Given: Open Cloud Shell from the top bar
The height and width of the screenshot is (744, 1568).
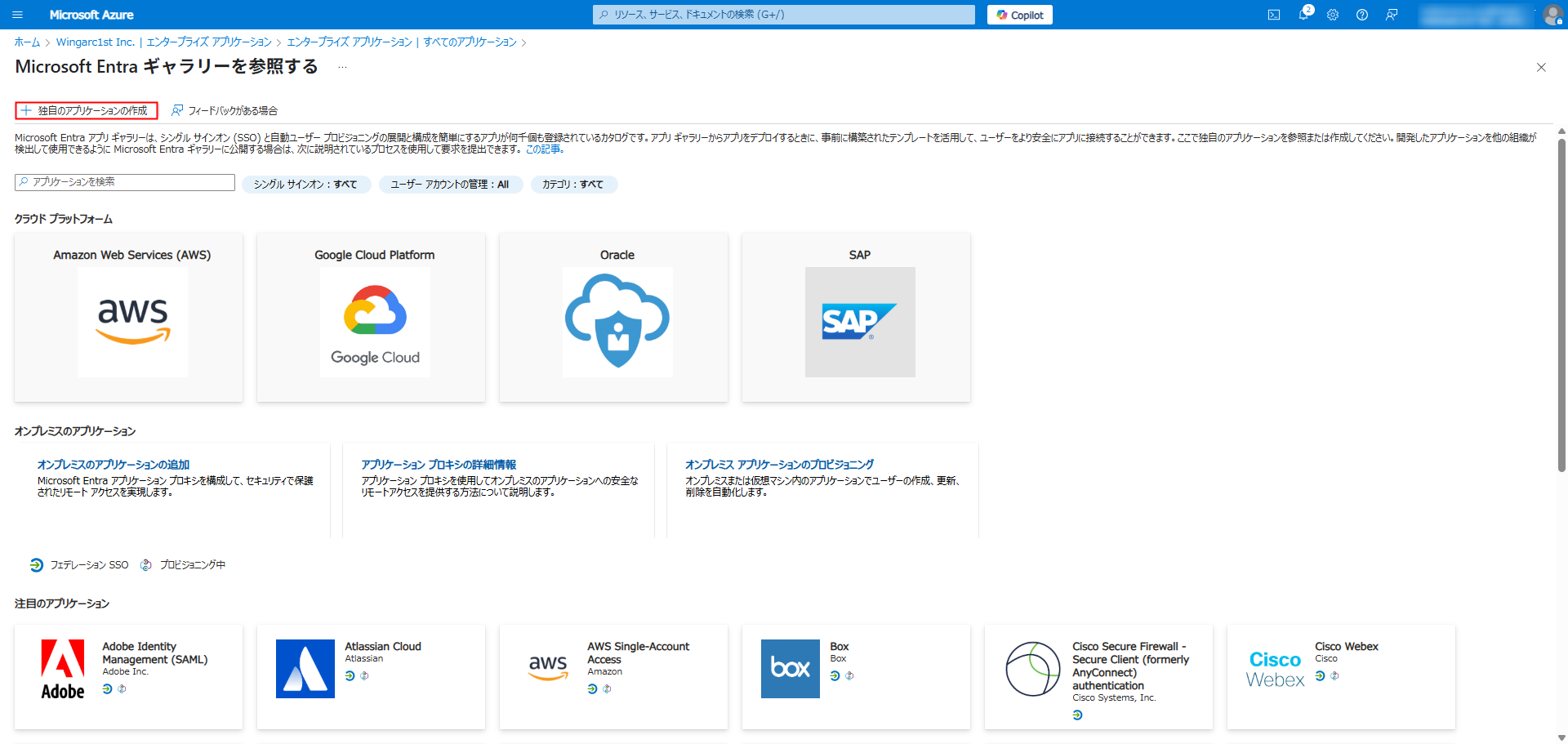Looking at the screenshot, I should click(1274, 15).
